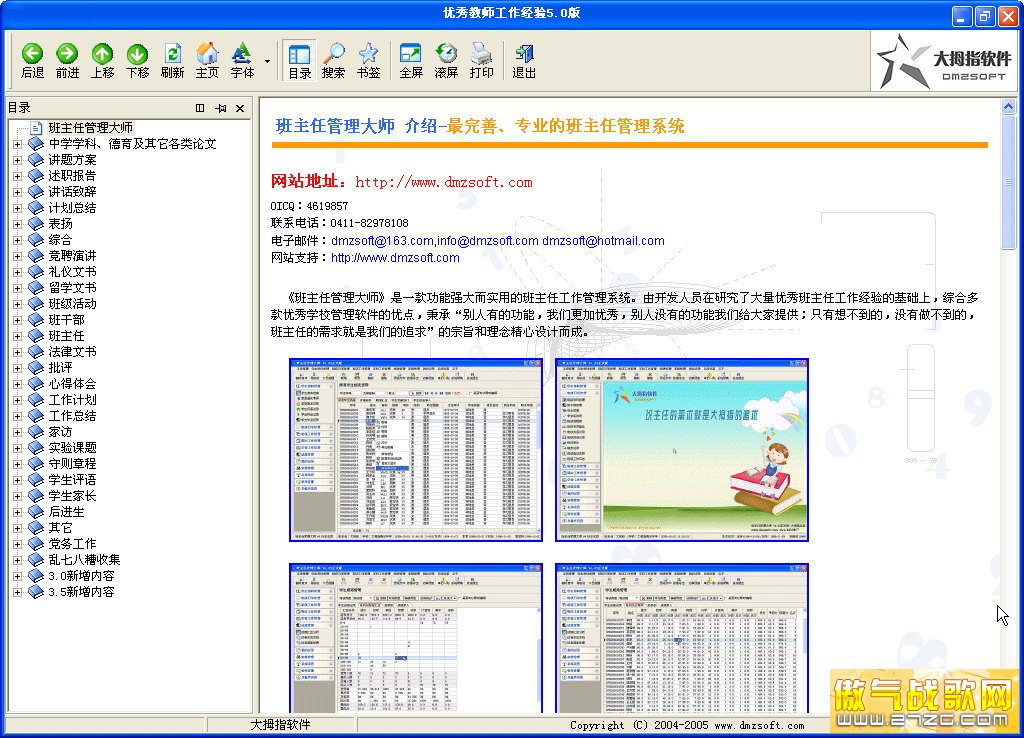Screen dimensions: 1024x738
Task: Click the 前进 forward toolbar icon
Action: pos(67,61)
